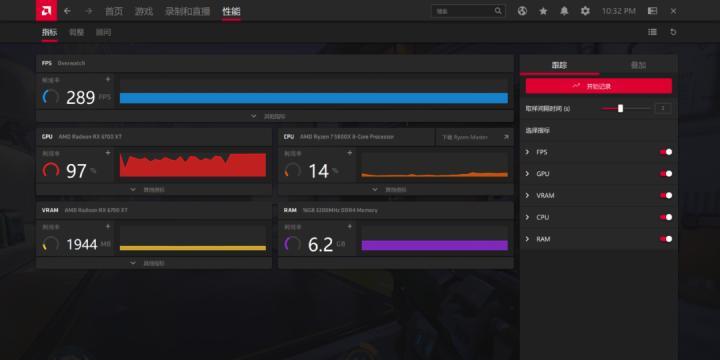Open favorites star icon
This screenshot has width=720, height=360.
543,11
